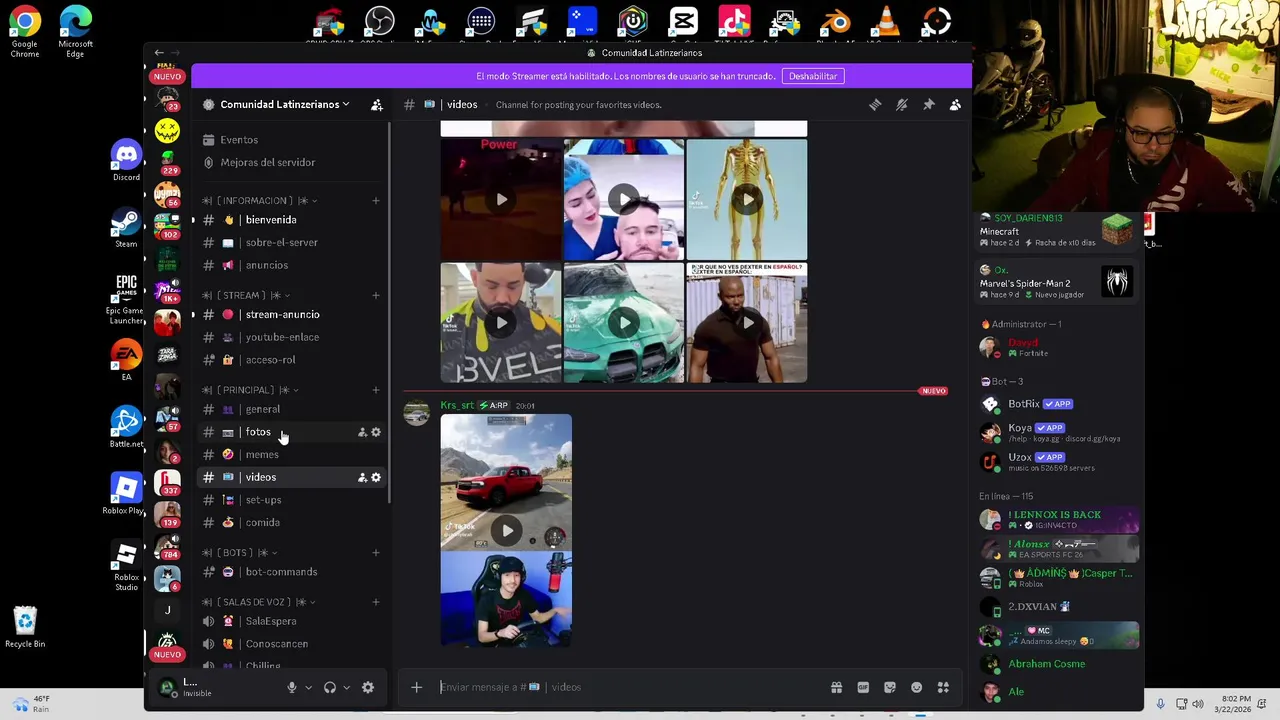Open the Threads icon in channel header

pos(875,105)
